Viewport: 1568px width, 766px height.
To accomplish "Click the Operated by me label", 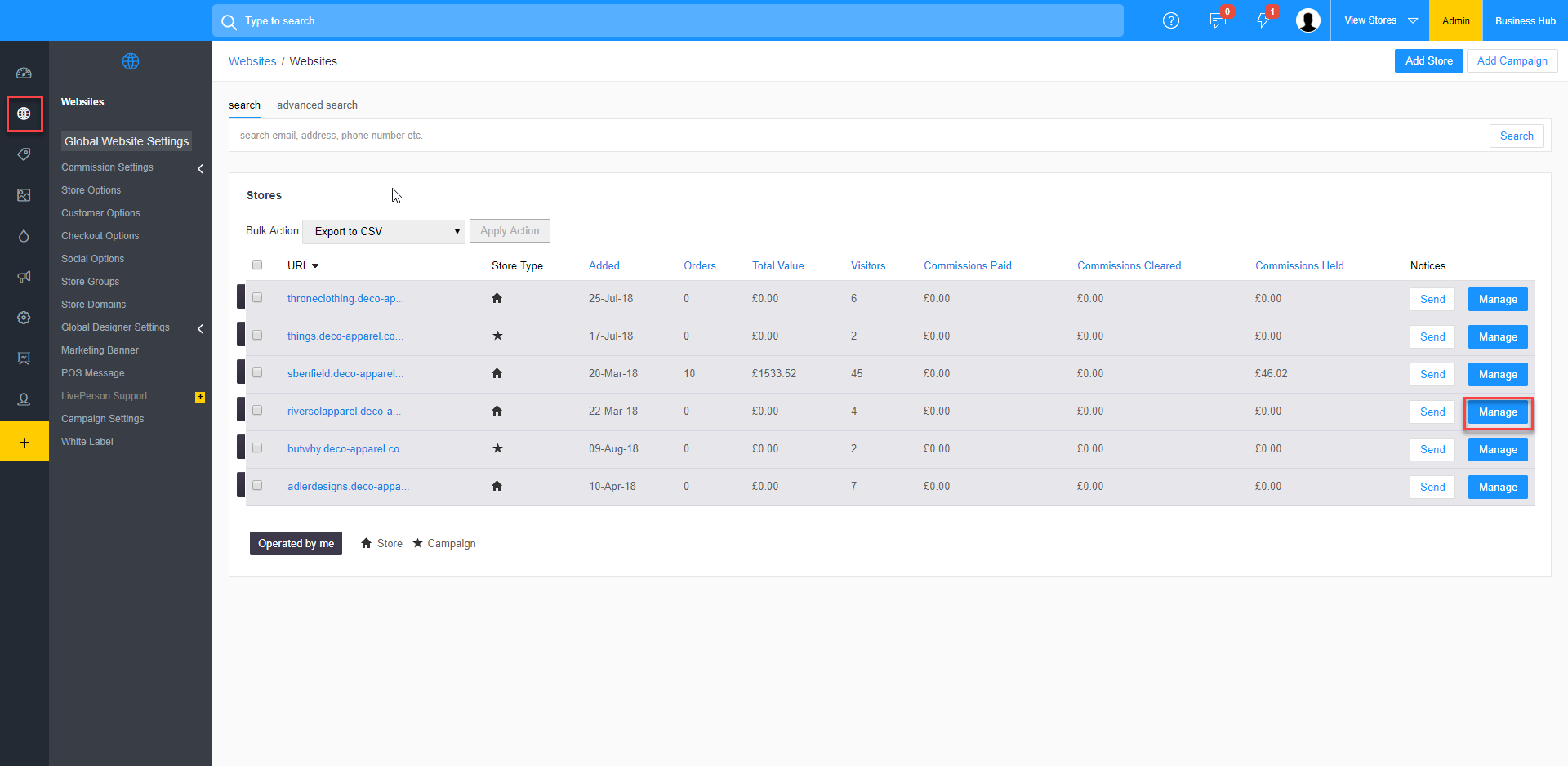I will pos(296,543).
